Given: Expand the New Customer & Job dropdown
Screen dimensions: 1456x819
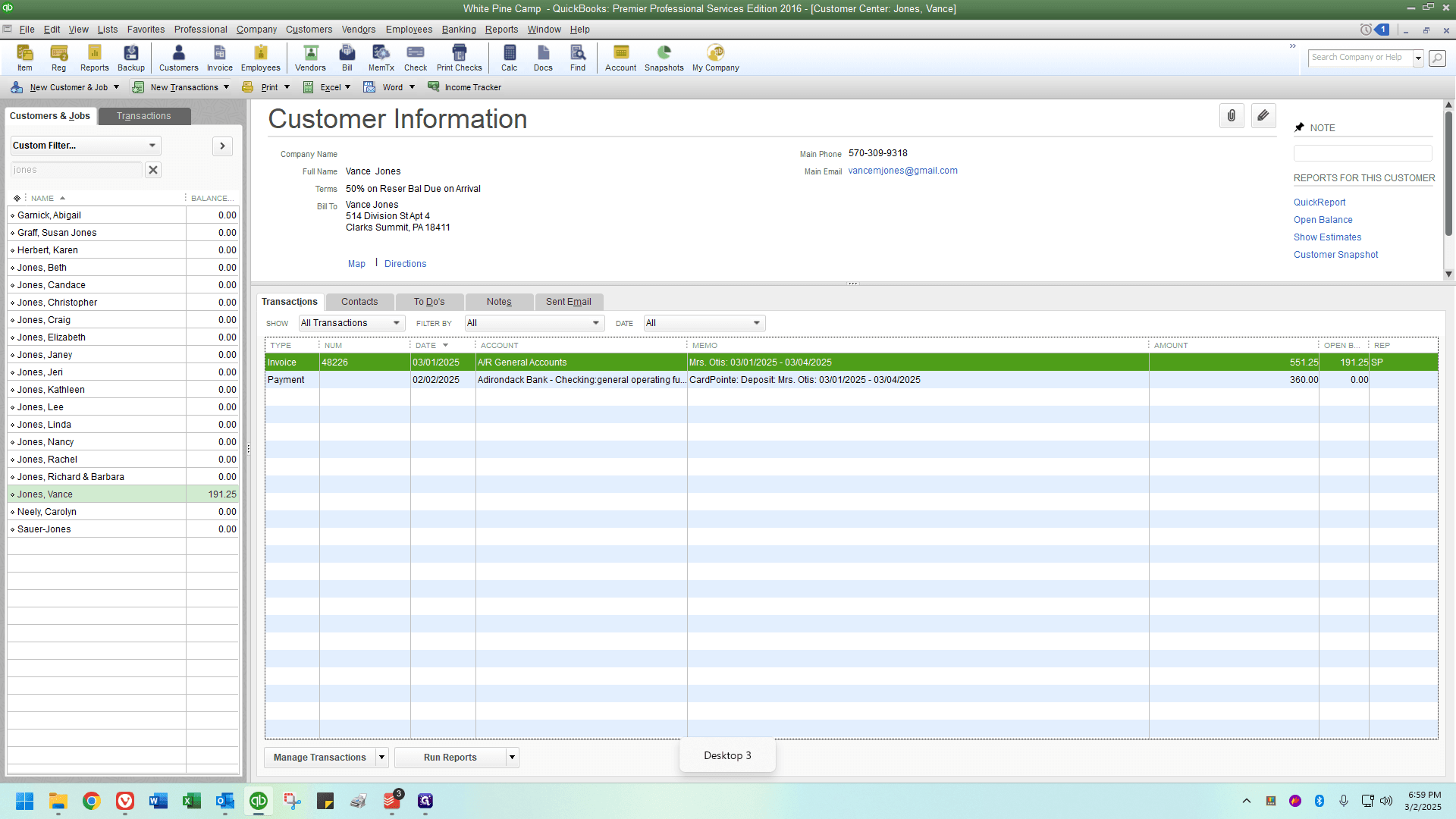Looking at the screenshot, I should click(x=116, y=87).
